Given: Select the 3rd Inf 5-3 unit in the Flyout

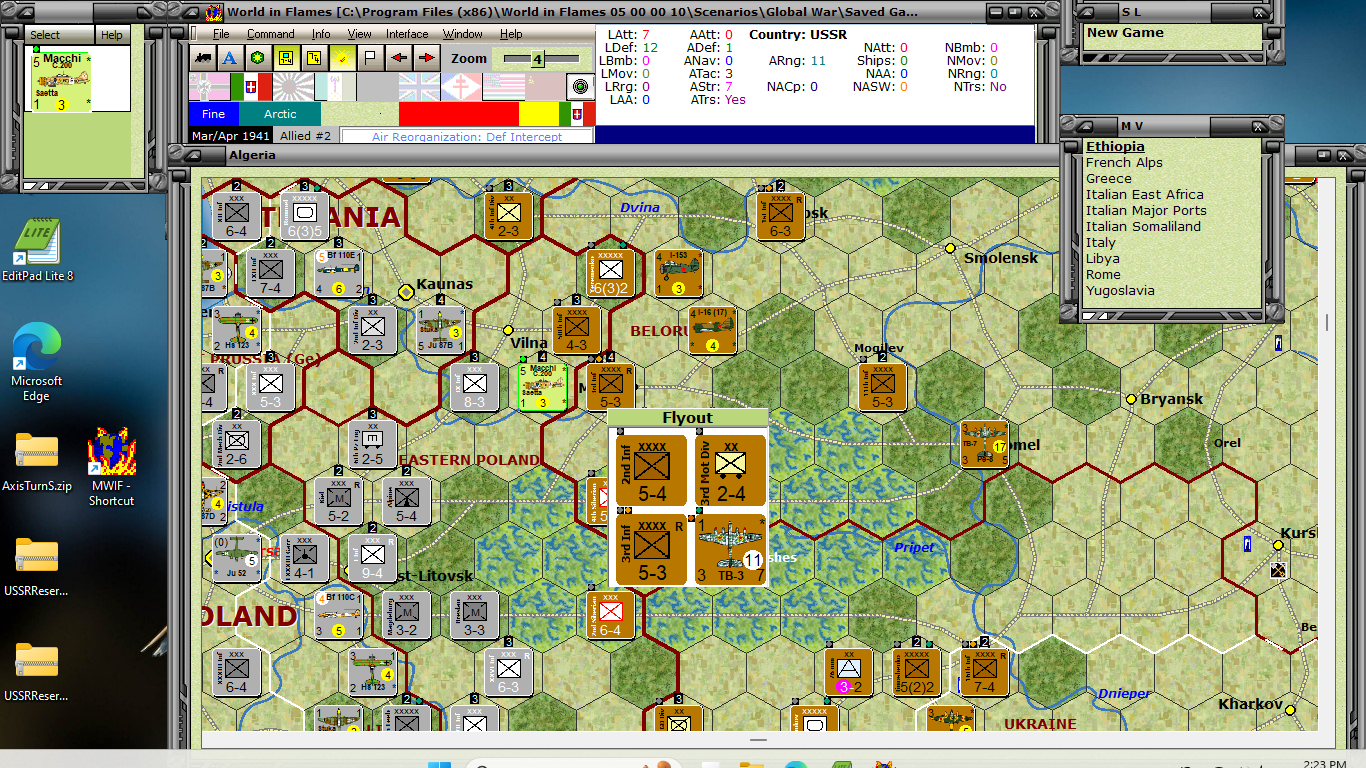Looking at the screenshot, I should (x=651, y=549).
